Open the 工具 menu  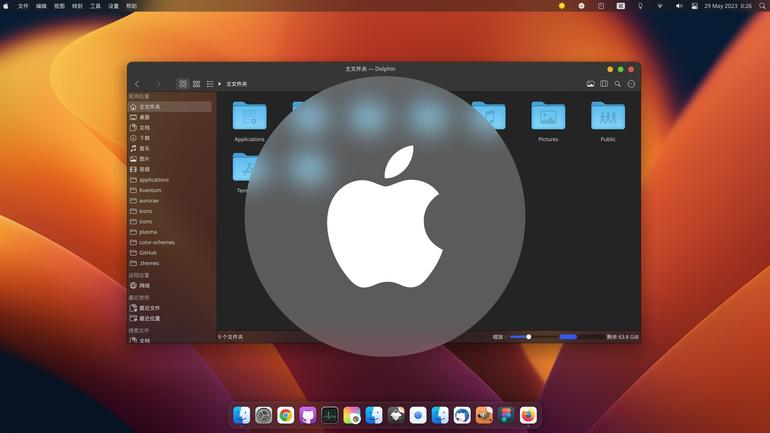point(95,6)
